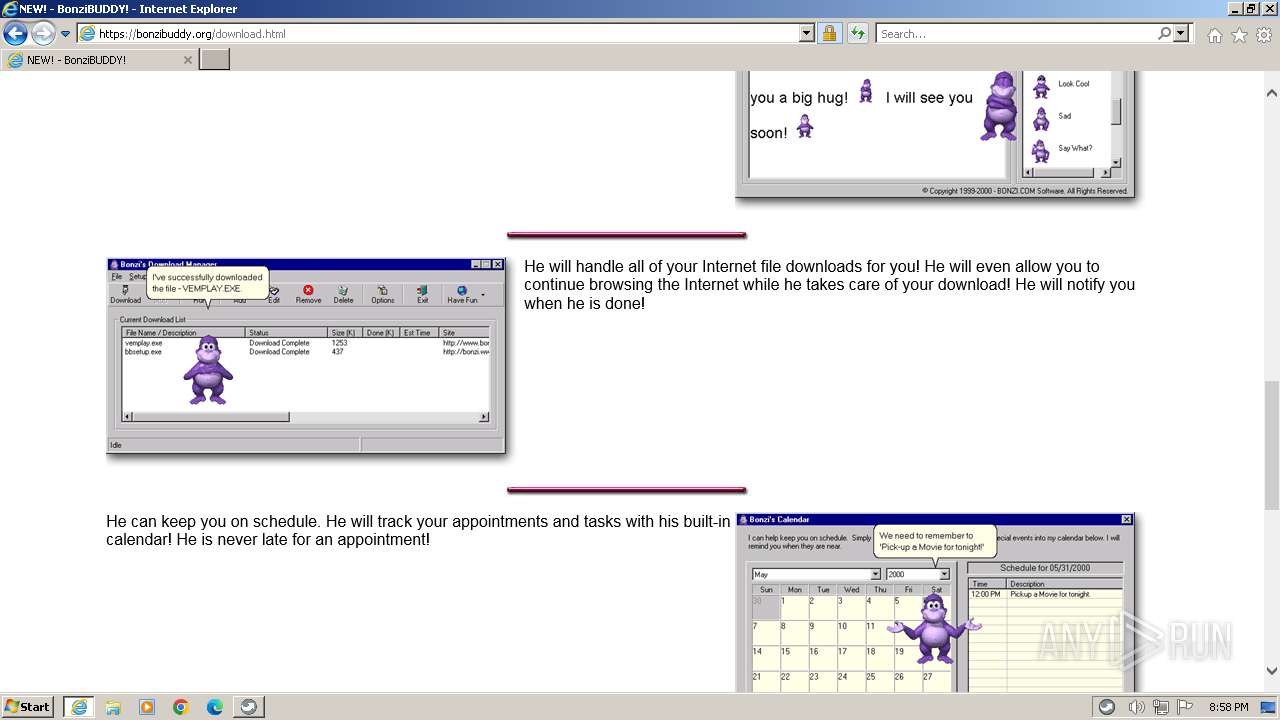Click the Sad animation item
This screenshot has width=1280, height=720.
[1052, 117]
